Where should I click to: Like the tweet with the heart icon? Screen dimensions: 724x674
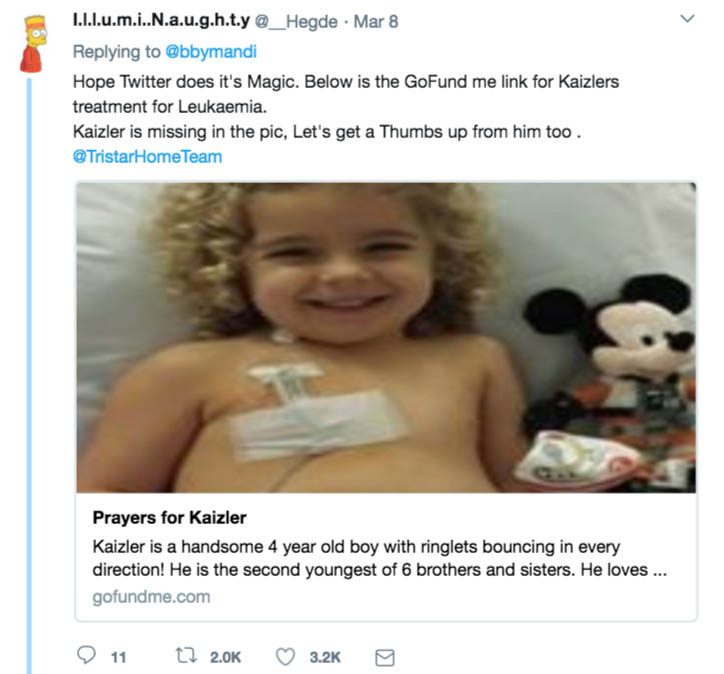pyautogui.click(x=287, y=657)
